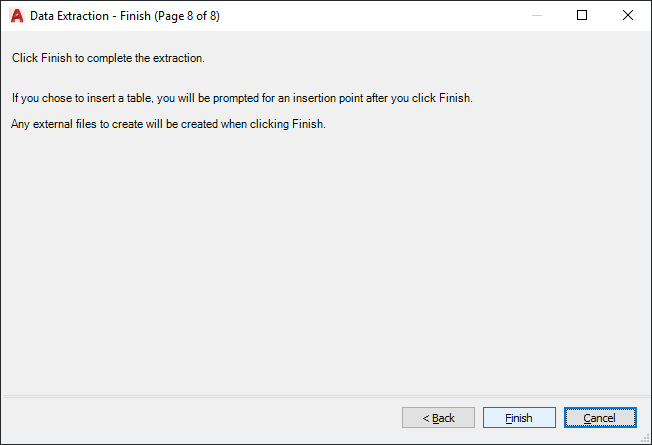Close the Data Extraction wizard
The width and height of the screenshot is (652, 445).
[x=628, y=15]
